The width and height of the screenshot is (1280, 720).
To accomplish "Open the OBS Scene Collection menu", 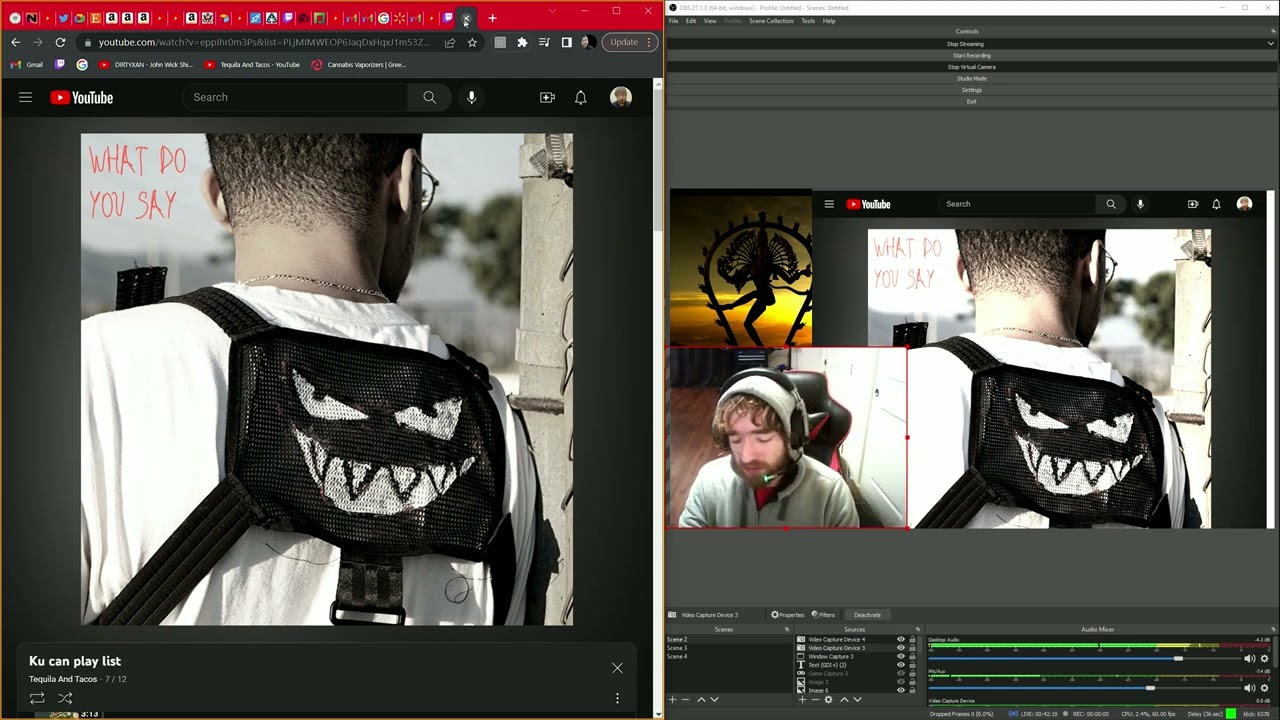I will 771,21.
